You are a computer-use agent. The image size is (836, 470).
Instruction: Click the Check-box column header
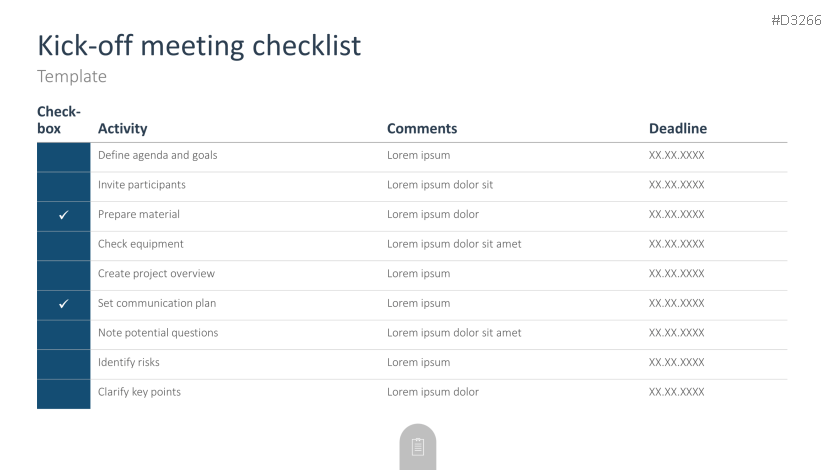point(58,120)
